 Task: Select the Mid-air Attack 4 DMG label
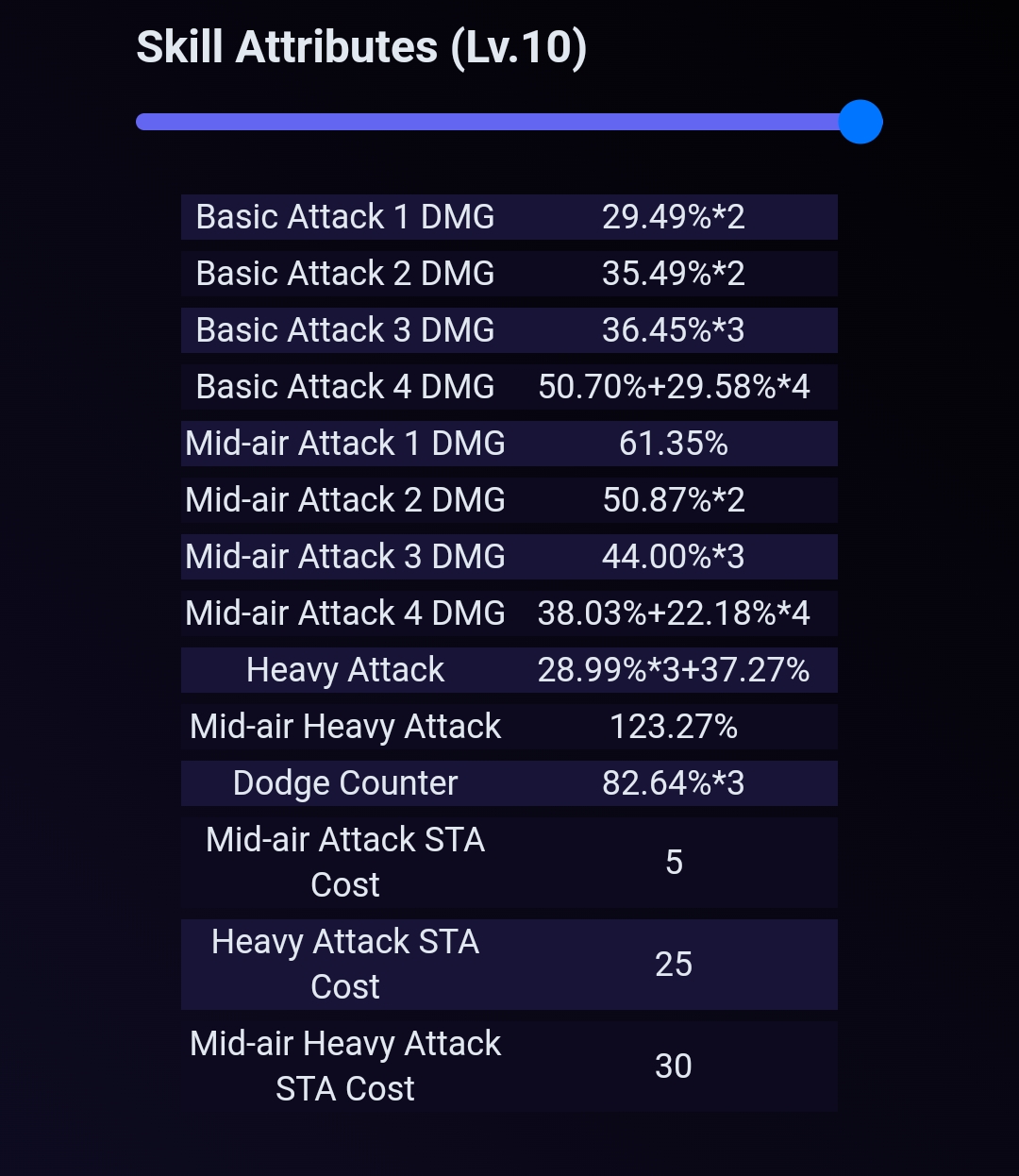pyautogui.click(x=345, y=613)
